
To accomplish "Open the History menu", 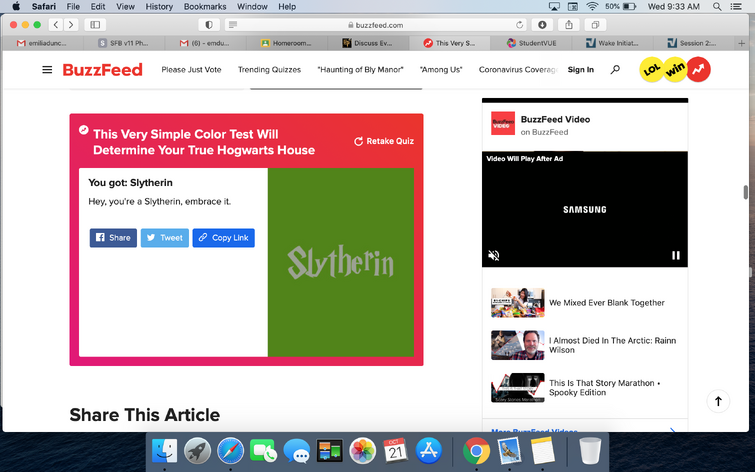I will (x=159, y=7).
